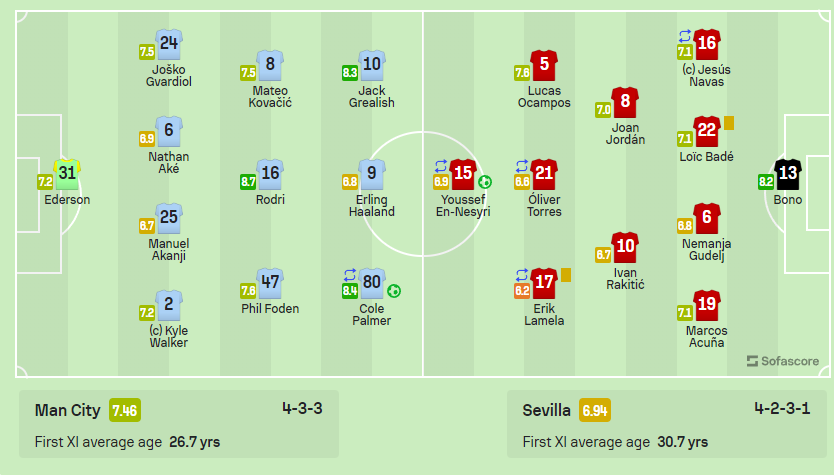Select Man City's 7.46 team rating badge
The image size is (834, 475).
click(x=125, y=410)
